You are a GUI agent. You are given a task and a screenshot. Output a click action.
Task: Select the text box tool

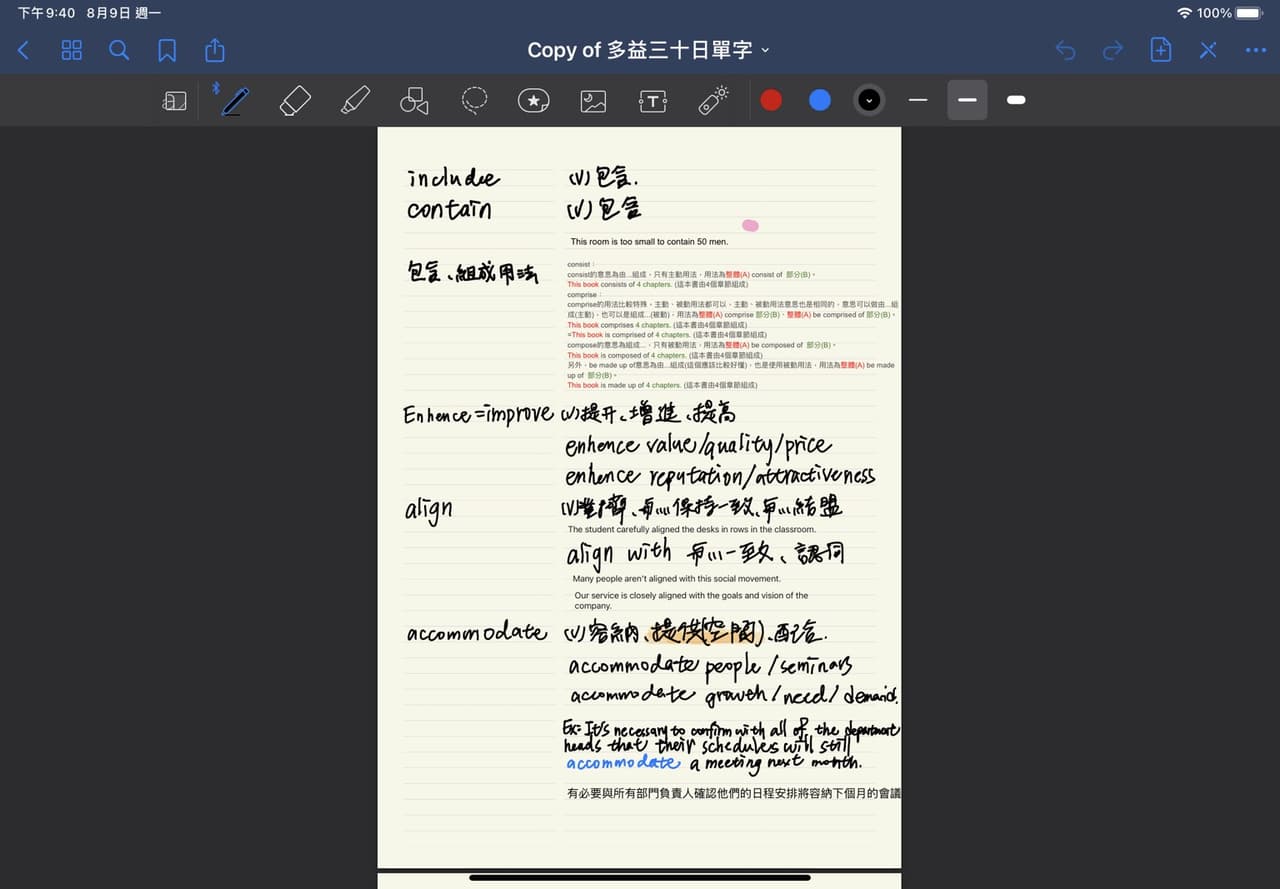click(652, 100)
